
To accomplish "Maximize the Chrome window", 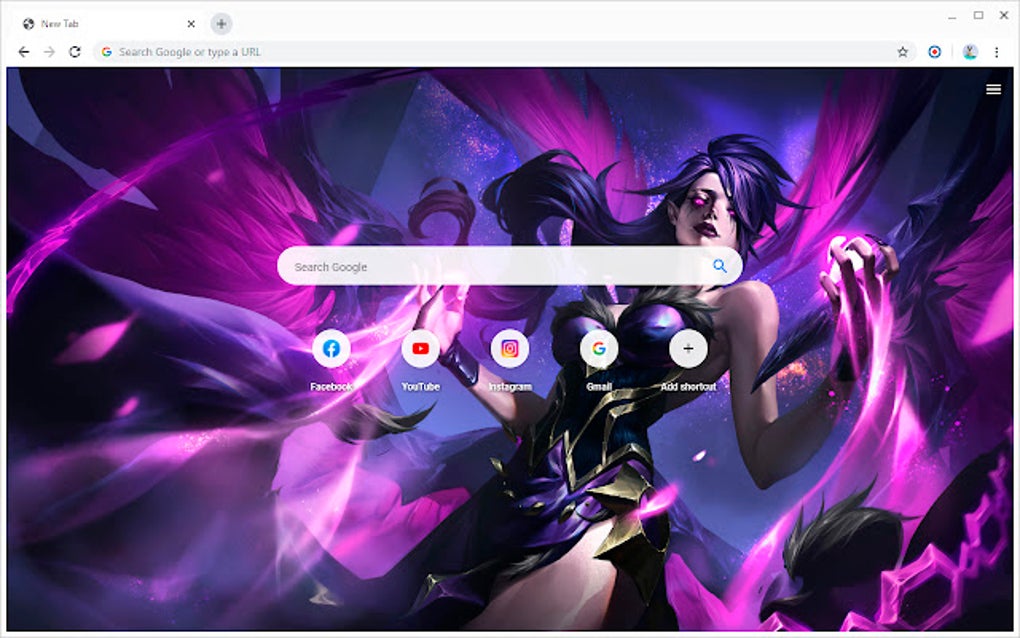I will point(978,16).
